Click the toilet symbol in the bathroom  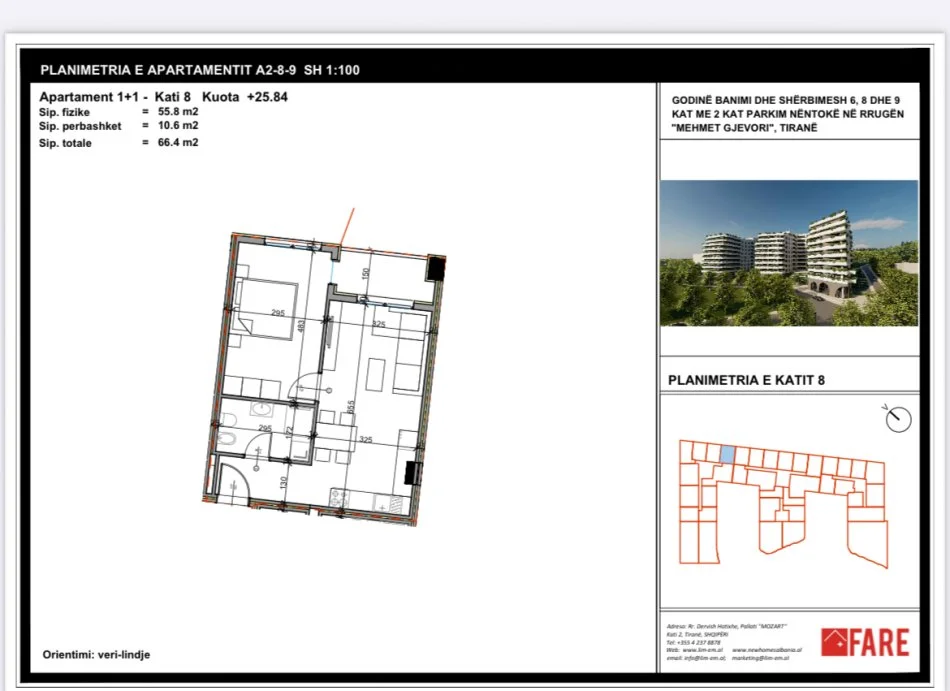click(x=227, y=440)
